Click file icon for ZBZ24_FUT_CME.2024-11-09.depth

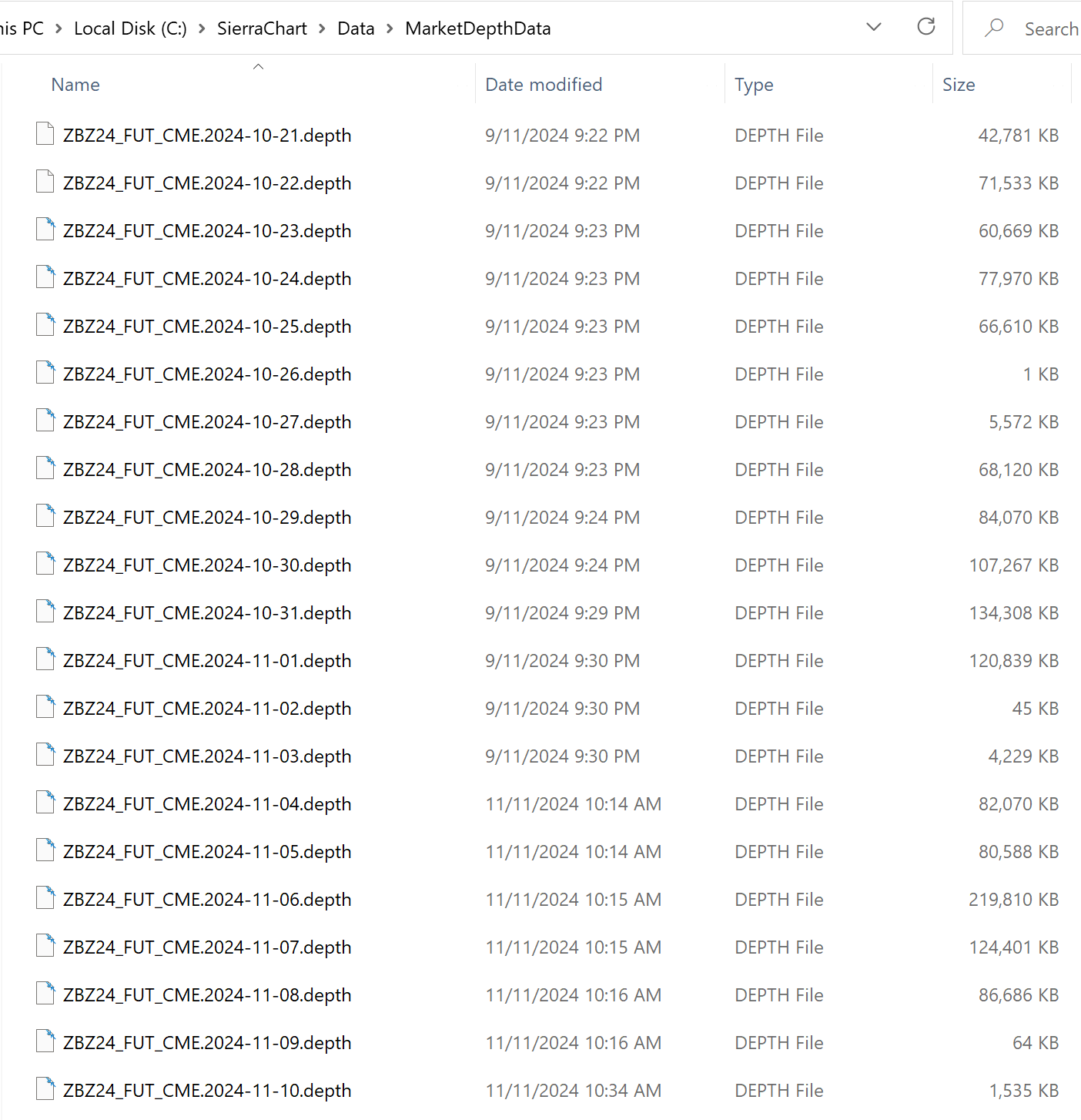[x=45, y=1041]
